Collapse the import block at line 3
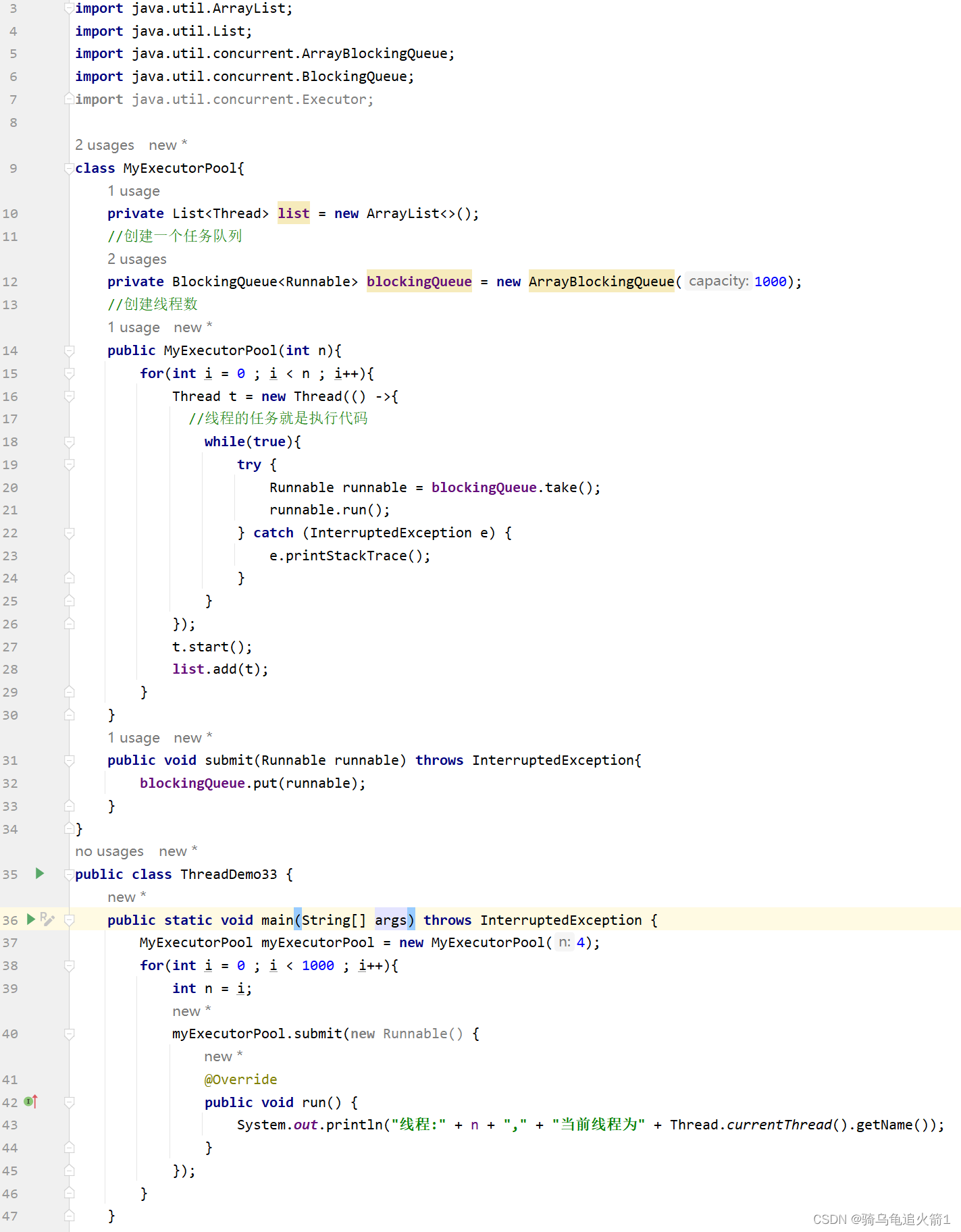The height and width of the screenshot is (1232, 961). point(69,9)
